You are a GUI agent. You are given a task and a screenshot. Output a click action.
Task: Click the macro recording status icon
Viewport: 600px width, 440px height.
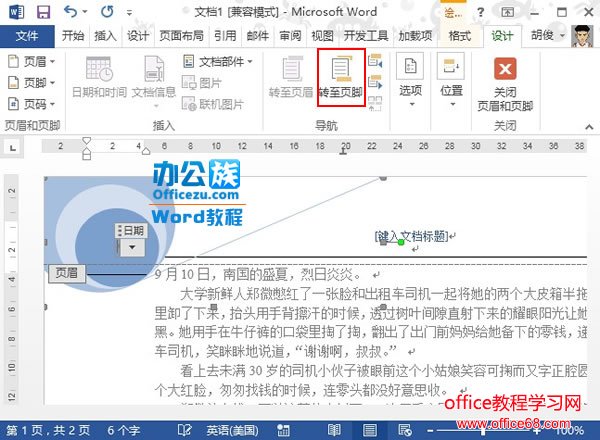(x=283, y=430)
